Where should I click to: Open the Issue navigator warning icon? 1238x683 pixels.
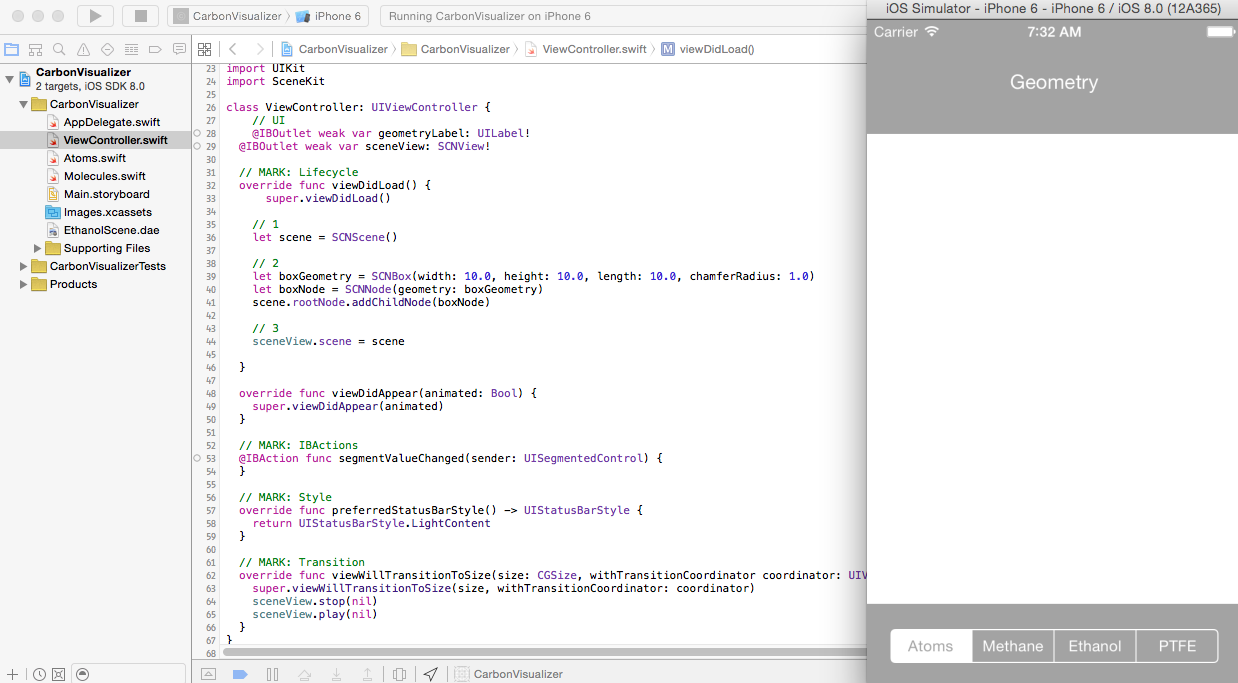click(84, 49)
